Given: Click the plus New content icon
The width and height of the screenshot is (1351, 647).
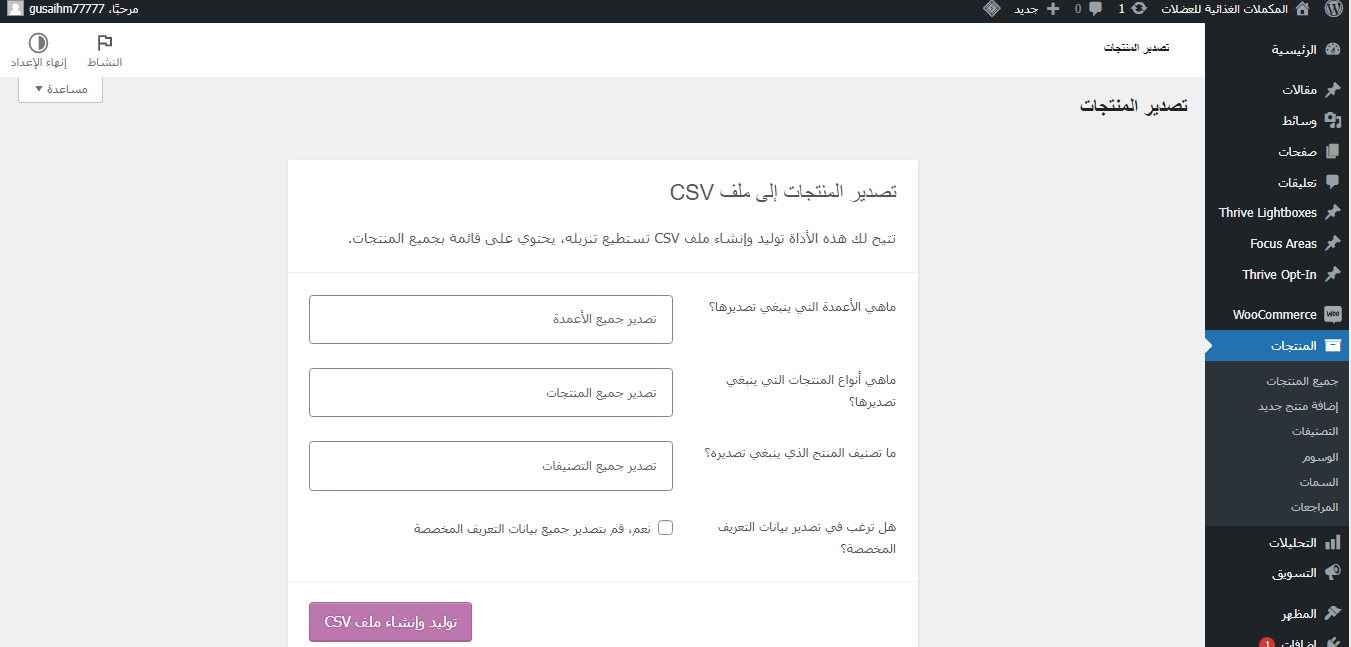Looking at the screenshot, I should (x=1052, y=9).
